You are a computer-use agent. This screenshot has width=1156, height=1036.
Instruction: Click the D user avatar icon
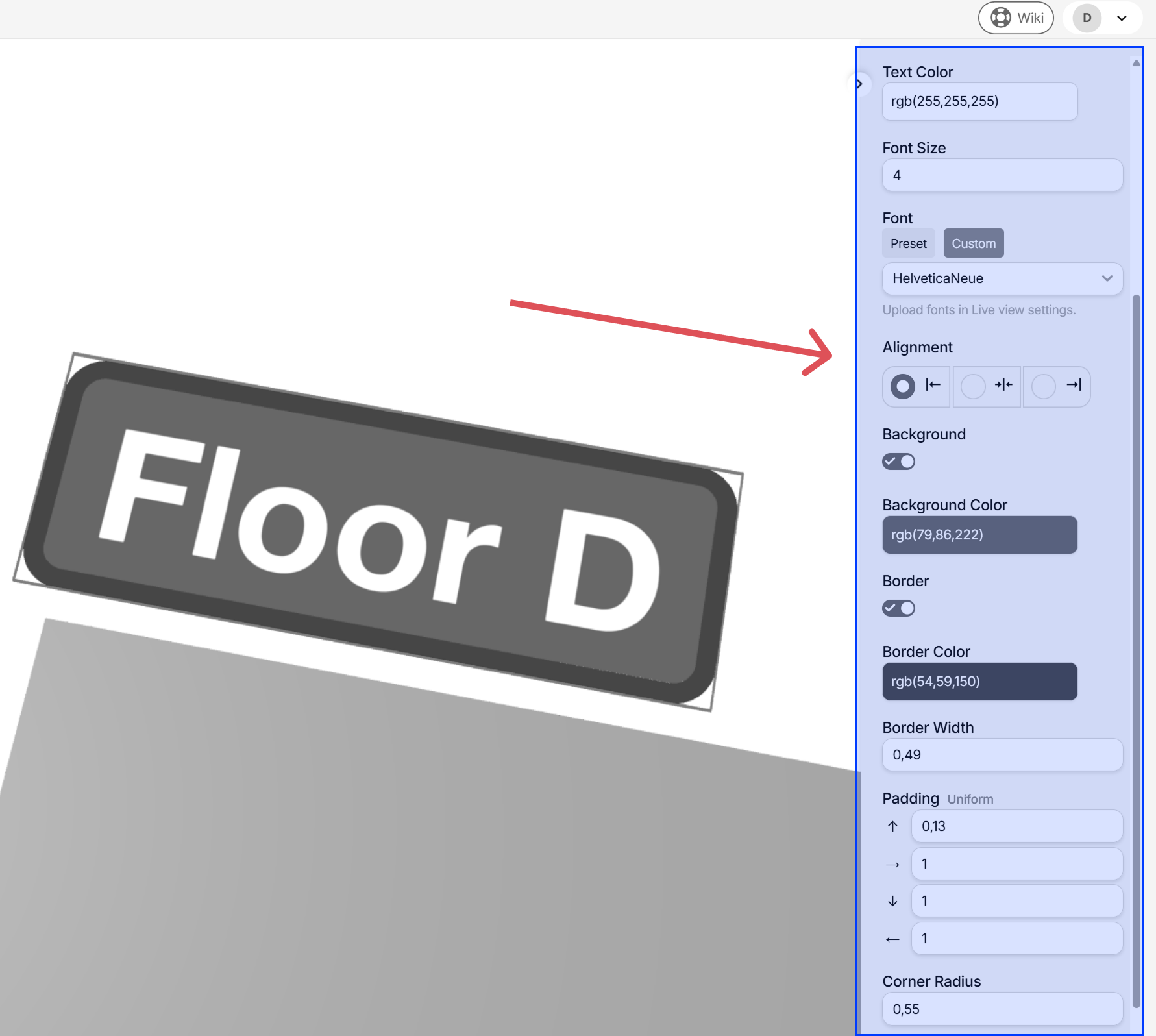tap(1087, 18)
